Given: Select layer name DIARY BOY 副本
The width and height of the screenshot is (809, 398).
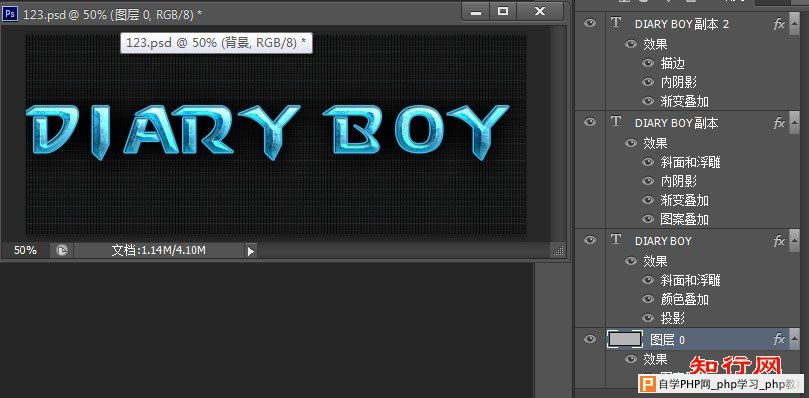Looking at the screenshot, I should click(676, 123).
